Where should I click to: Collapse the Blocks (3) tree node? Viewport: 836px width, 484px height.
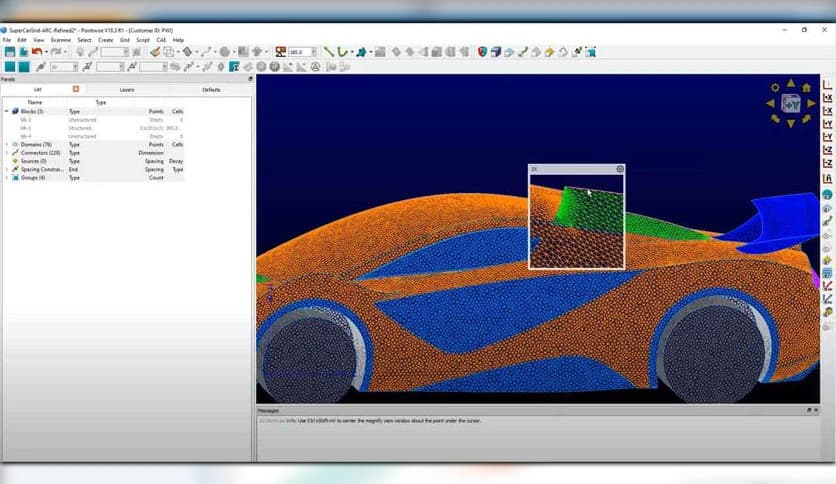6,111
